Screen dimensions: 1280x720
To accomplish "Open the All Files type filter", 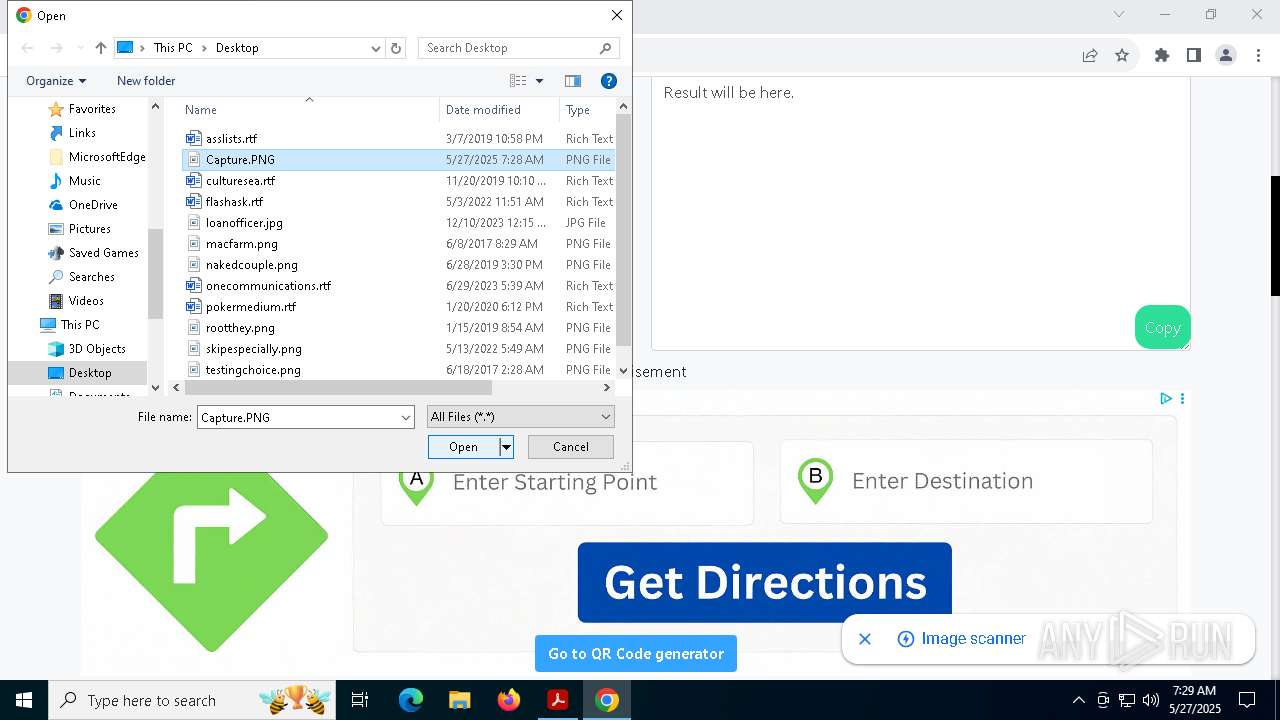I will (x=520, y=417).
